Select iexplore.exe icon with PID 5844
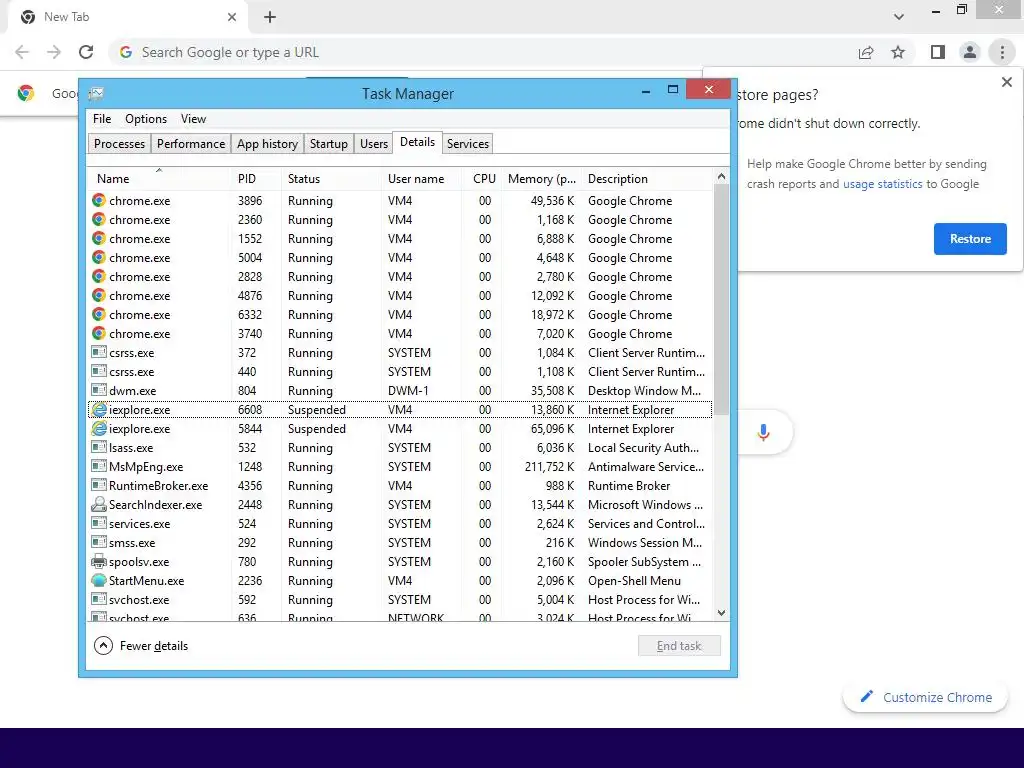 click(99, 428)
